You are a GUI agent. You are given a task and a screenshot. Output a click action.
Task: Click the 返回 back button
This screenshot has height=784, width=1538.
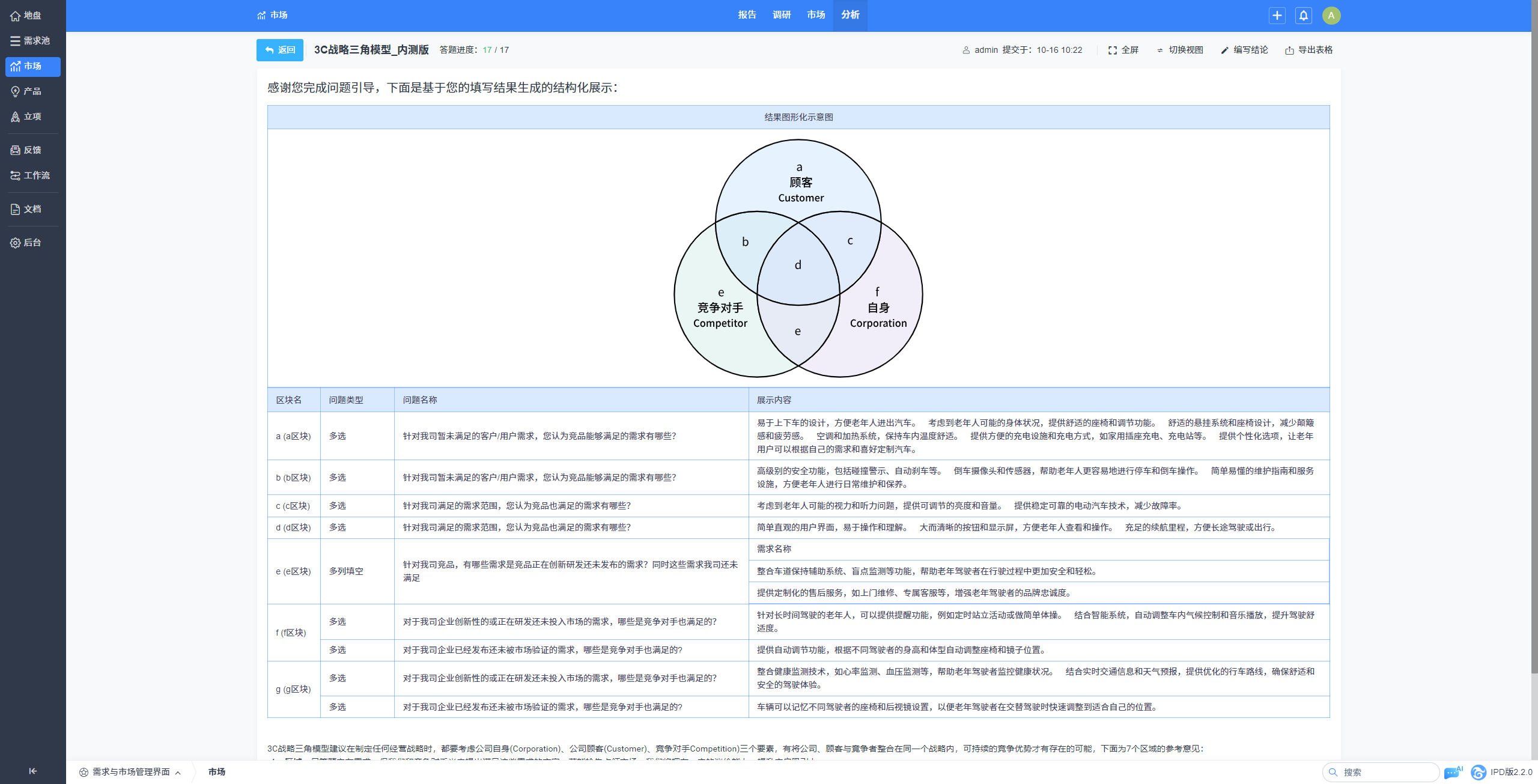[x=280, y=50]
